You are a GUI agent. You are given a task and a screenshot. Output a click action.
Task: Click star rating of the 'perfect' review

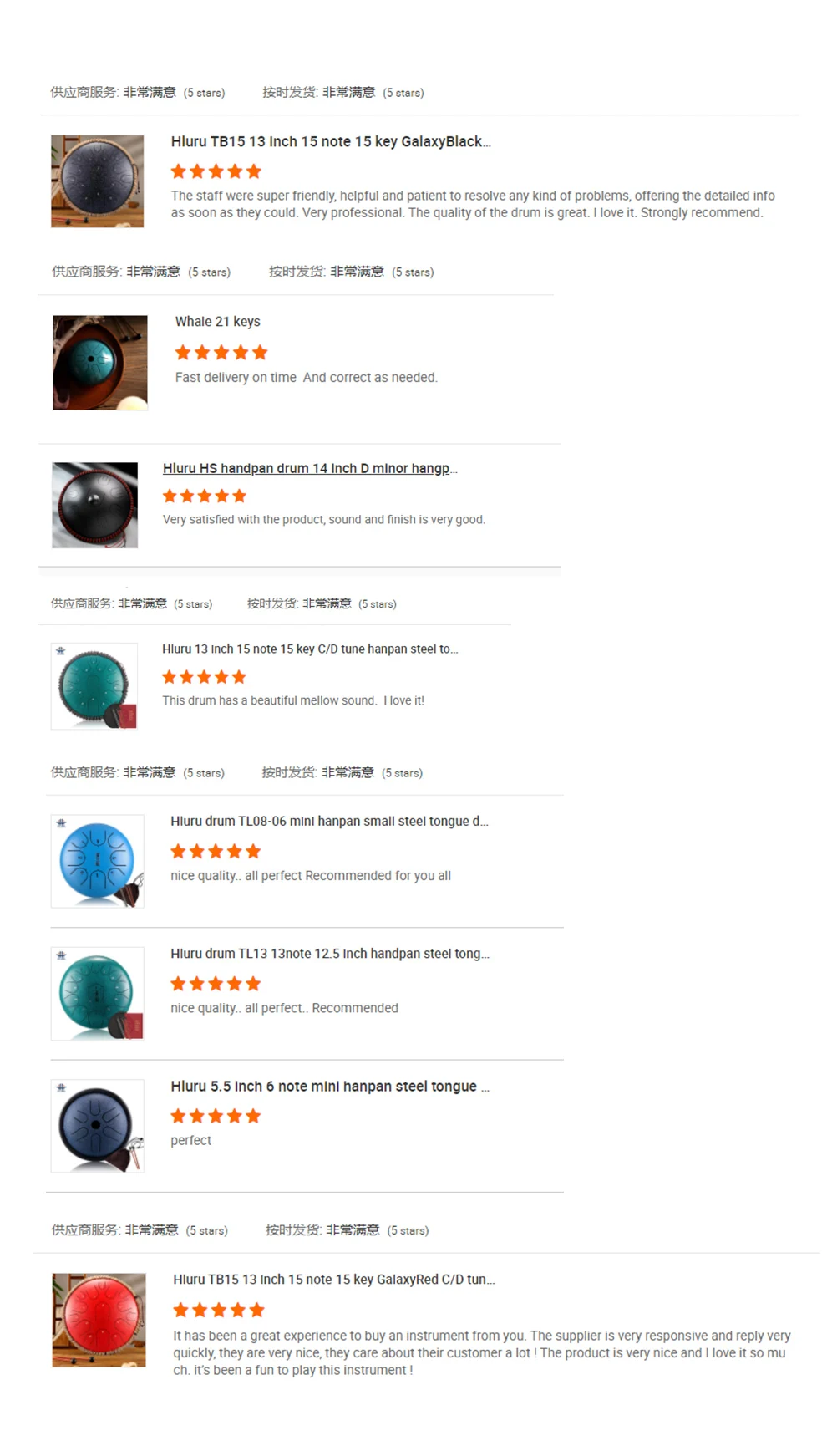pyautogui.click(x=216, y=1116)
